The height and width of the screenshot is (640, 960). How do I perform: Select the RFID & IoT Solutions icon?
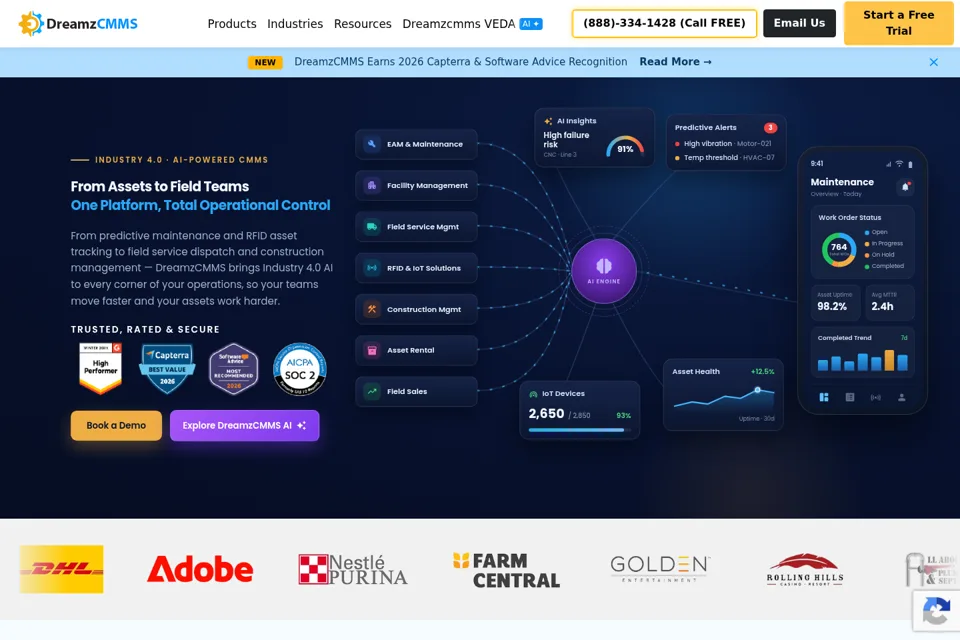pyautogui.click(x=372, y=268)
